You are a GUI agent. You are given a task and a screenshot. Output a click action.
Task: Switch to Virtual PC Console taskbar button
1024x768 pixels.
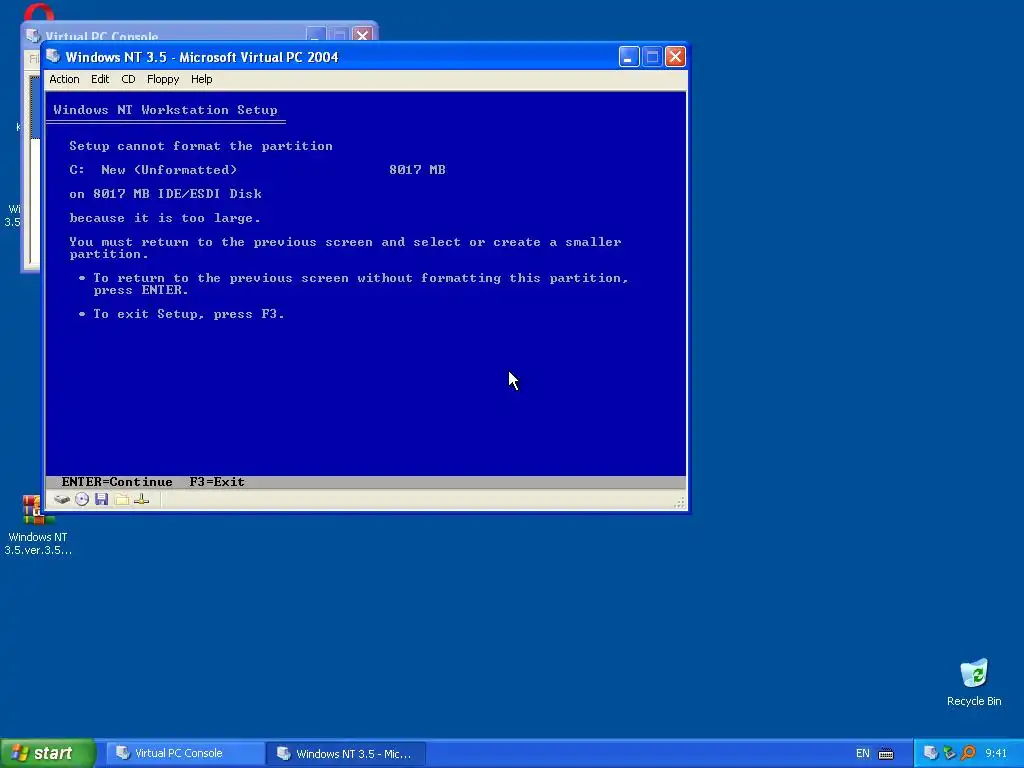(185, 754)
